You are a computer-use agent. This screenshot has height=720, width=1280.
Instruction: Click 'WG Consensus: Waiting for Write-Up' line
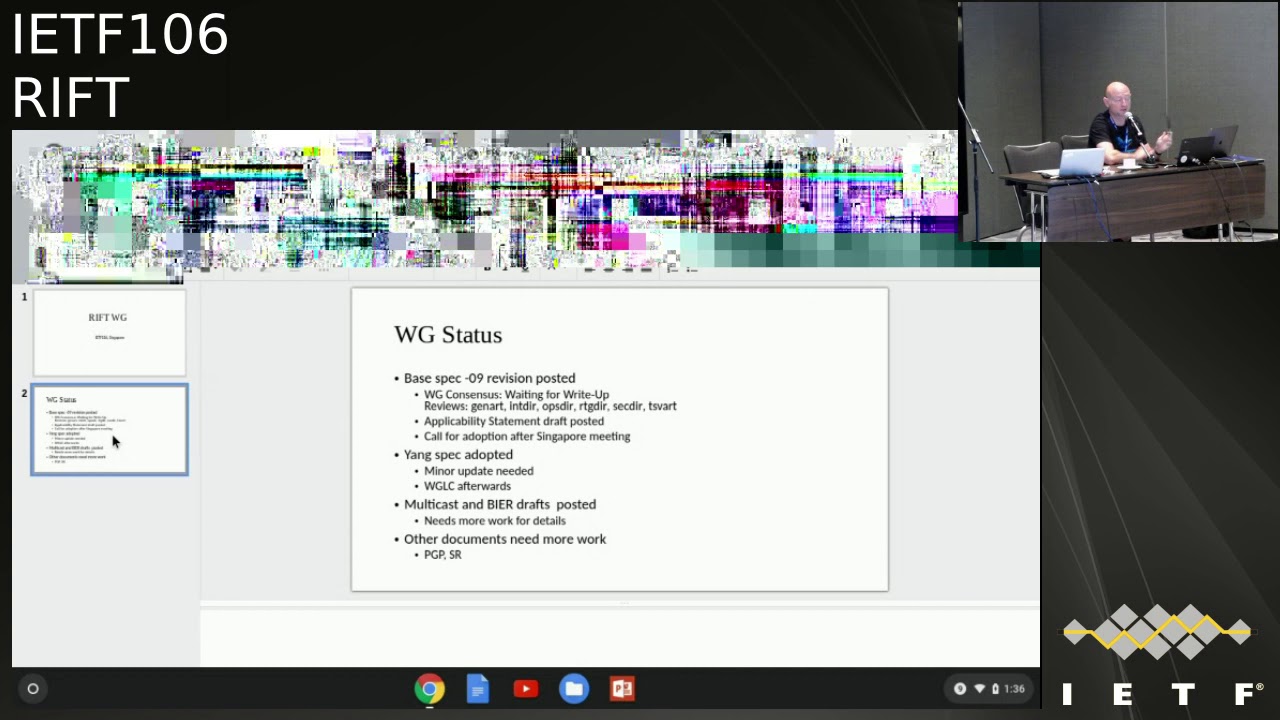[516, 394]
